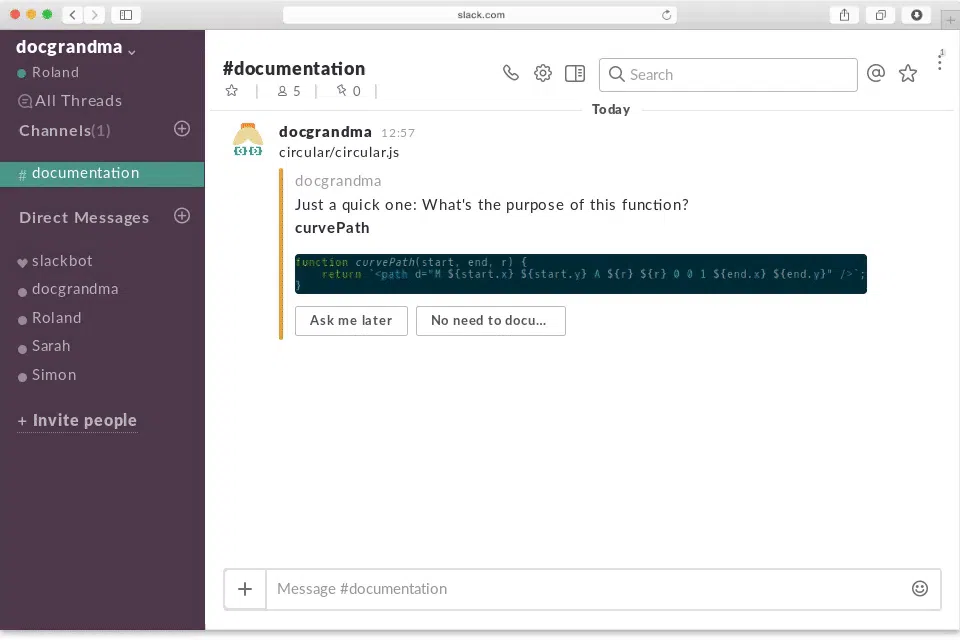This screenshot has width=960, height=640.
Task: Open the docgrandma avatar in the message
Action: (x=248, y=140)
